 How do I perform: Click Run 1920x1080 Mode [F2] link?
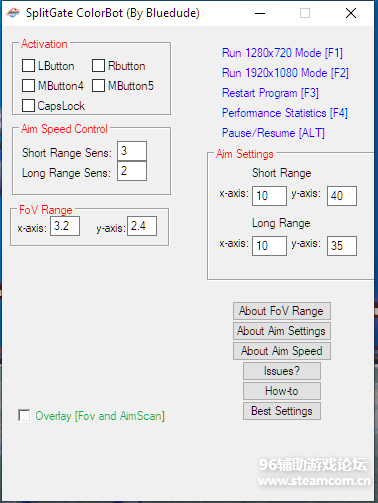285,73
